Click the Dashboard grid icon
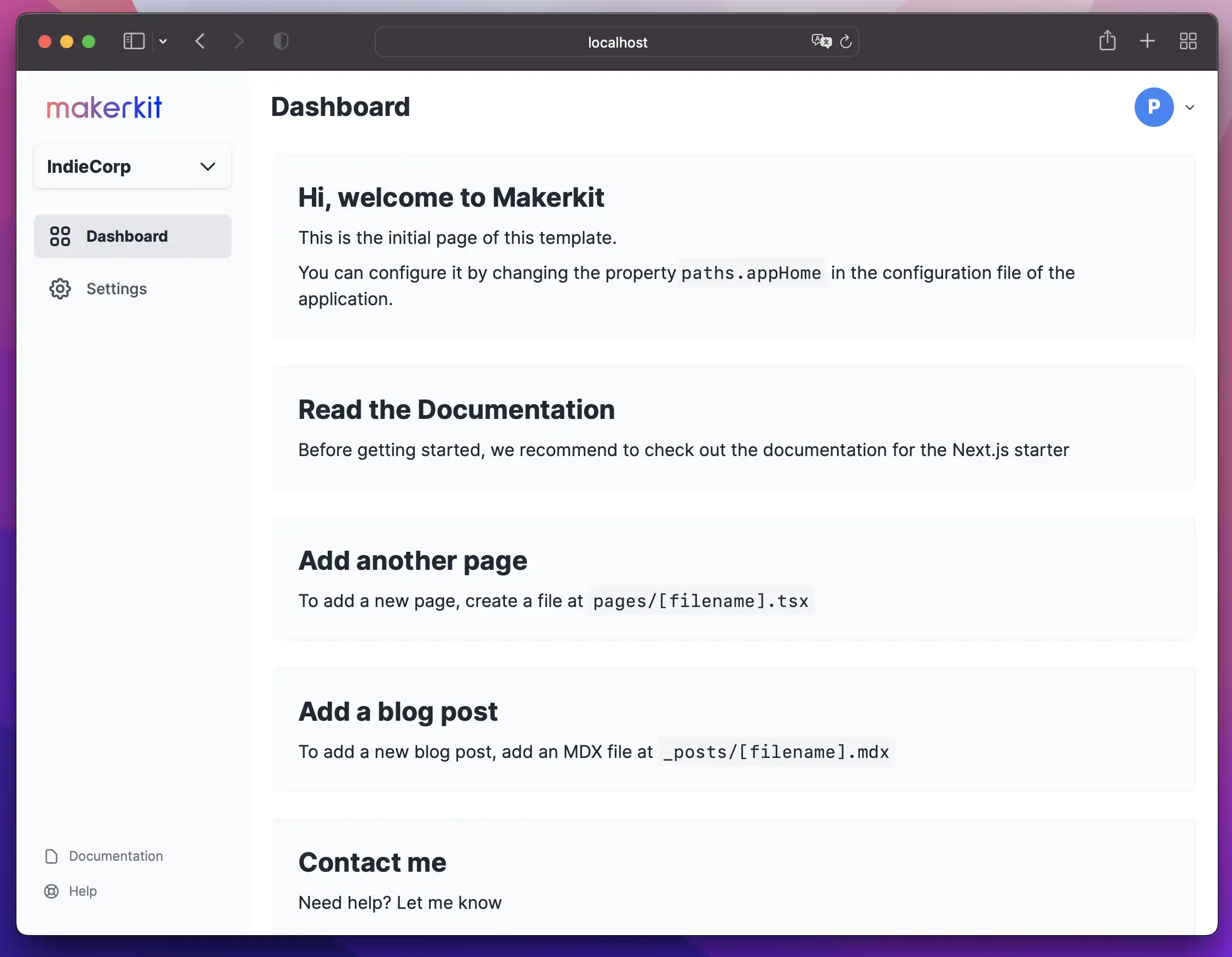This screenshot has height=957, width=1232. pos(60,236)
